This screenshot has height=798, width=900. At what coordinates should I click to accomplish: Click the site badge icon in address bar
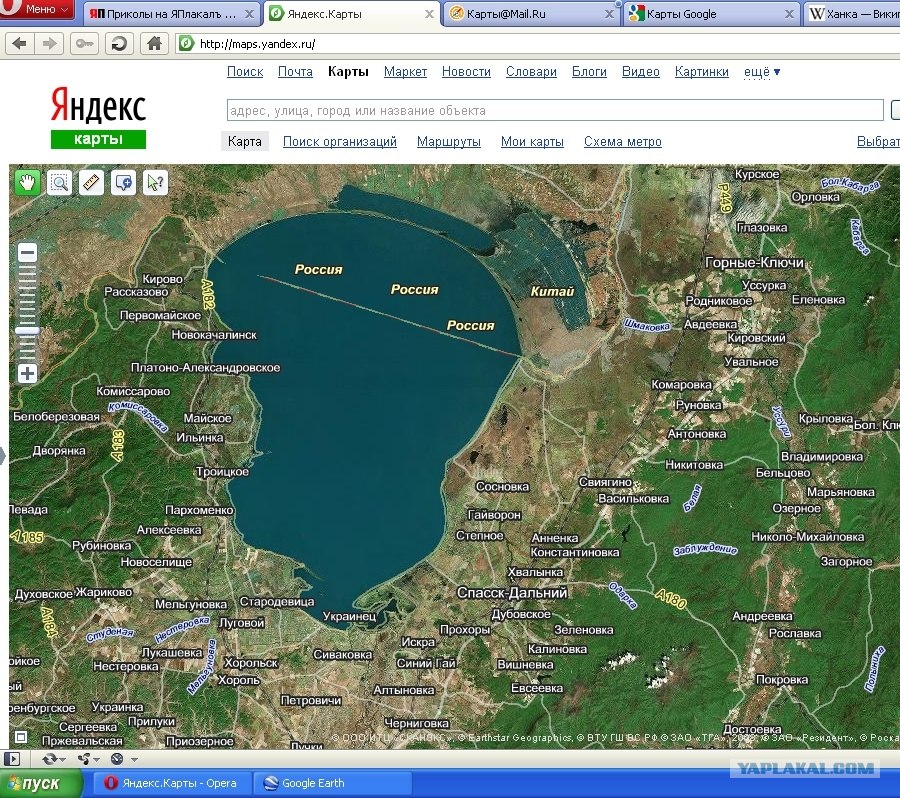(186, 43)
